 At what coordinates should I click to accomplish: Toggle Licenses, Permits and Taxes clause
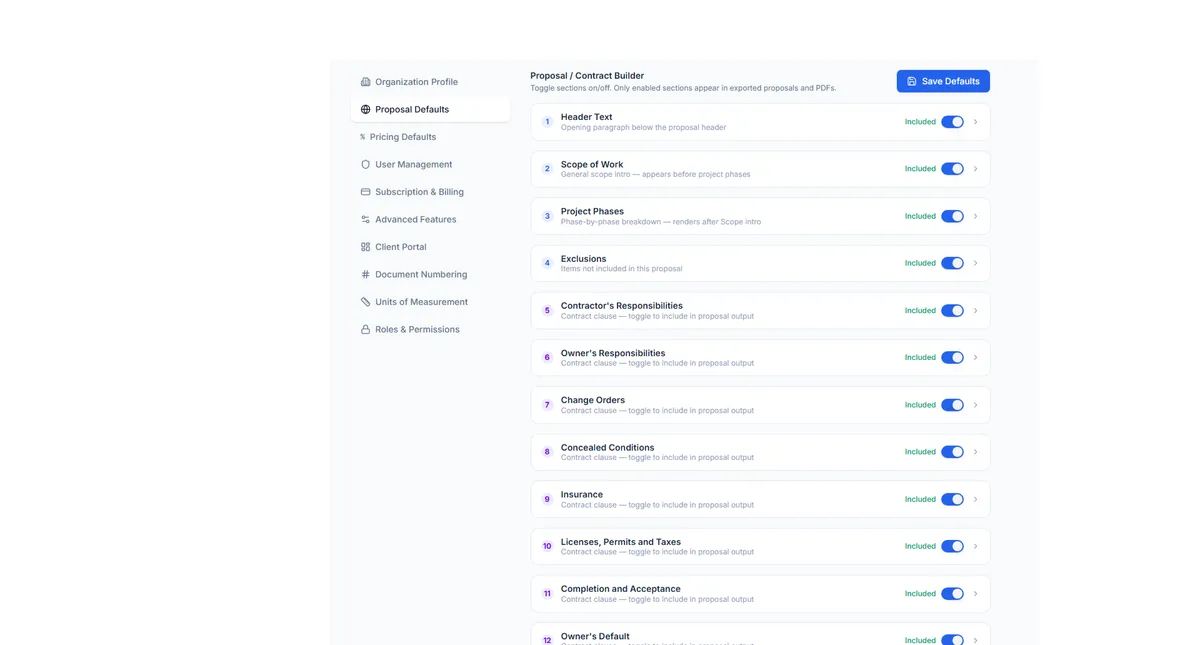coord(952,546)
